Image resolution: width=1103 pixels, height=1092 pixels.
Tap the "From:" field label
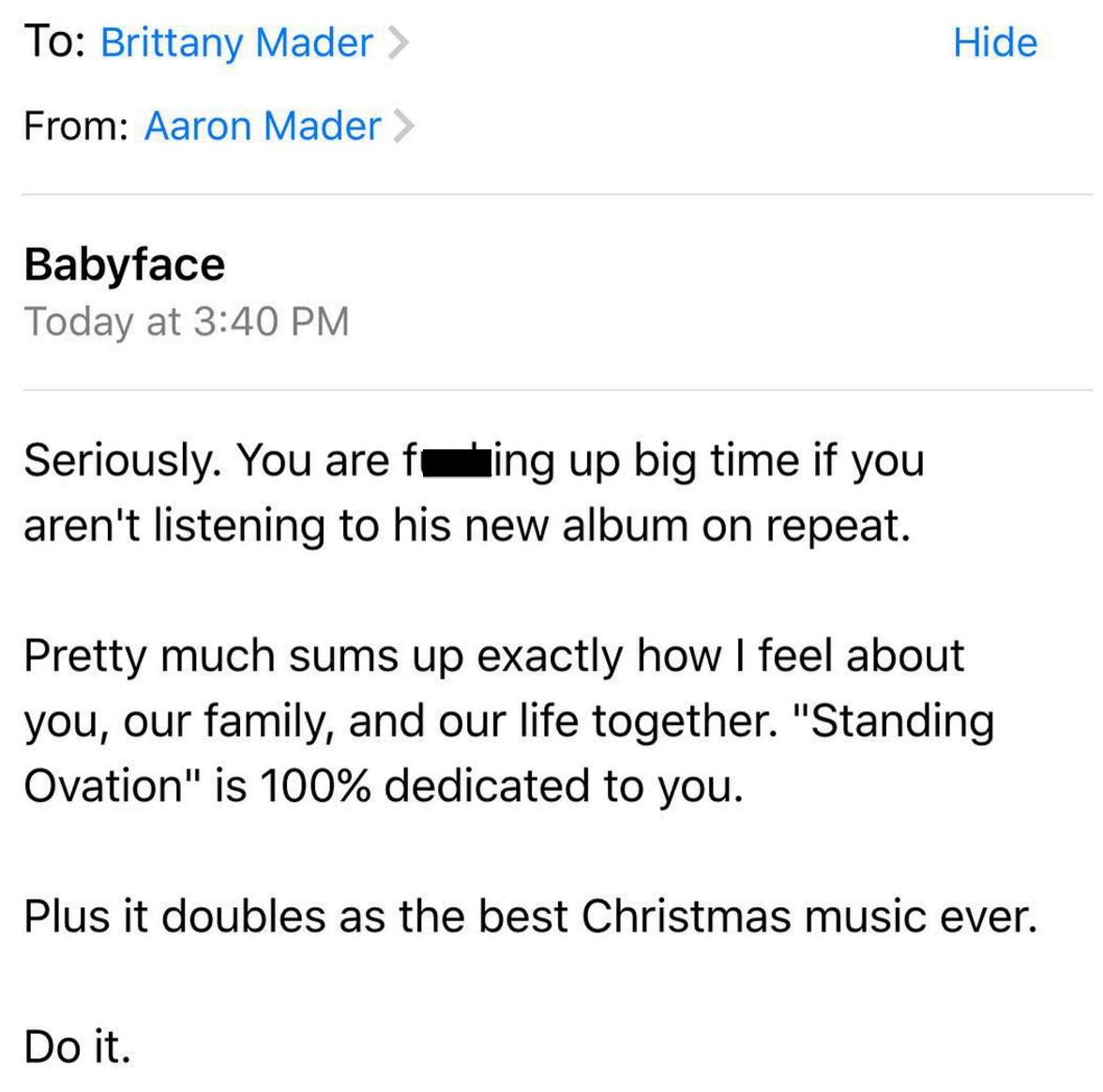[76, 126]
